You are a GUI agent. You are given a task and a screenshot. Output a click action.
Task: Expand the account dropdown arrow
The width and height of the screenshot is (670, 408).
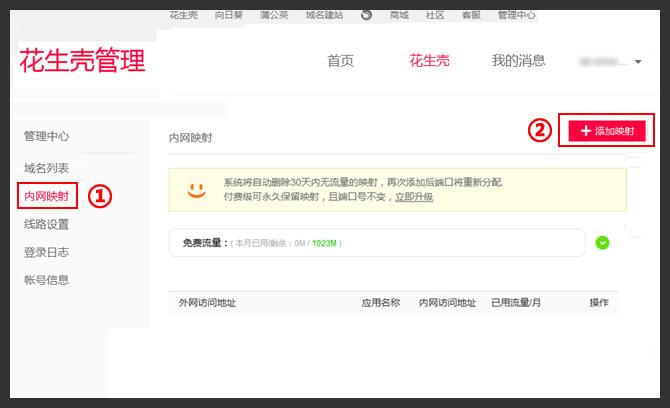point(638,62)
